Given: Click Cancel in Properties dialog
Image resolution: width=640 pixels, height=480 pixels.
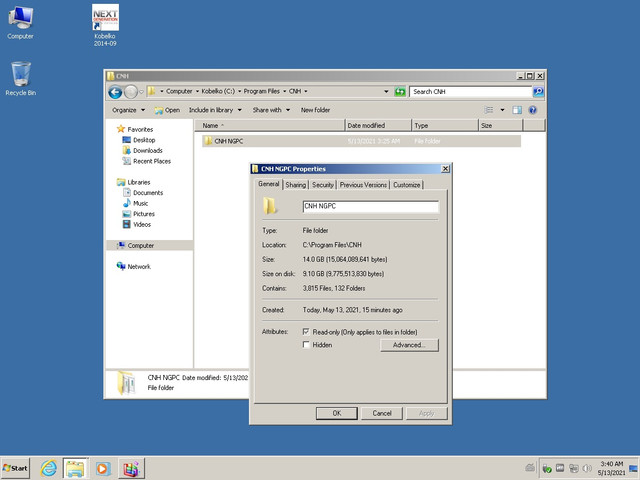Looking at the screenshot, I should click(382, 413).
